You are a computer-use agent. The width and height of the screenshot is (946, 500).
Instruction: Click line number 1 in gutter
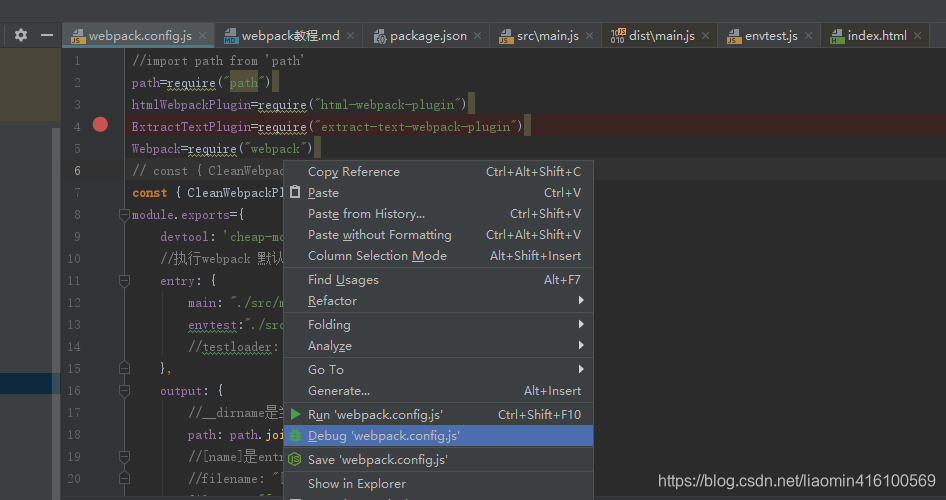tap(77, 61)
